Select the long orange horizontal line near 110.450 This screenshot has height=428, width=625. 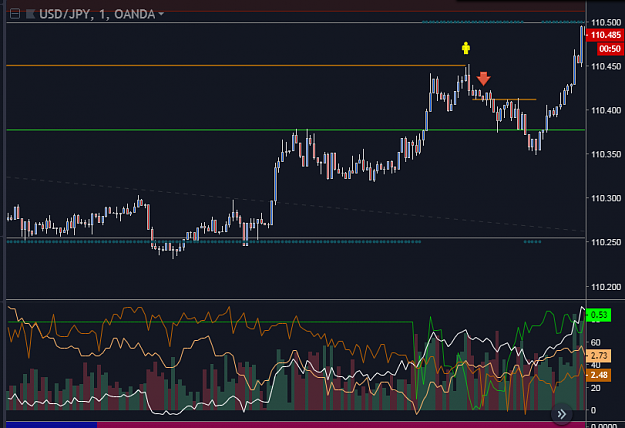pos(236,65)
